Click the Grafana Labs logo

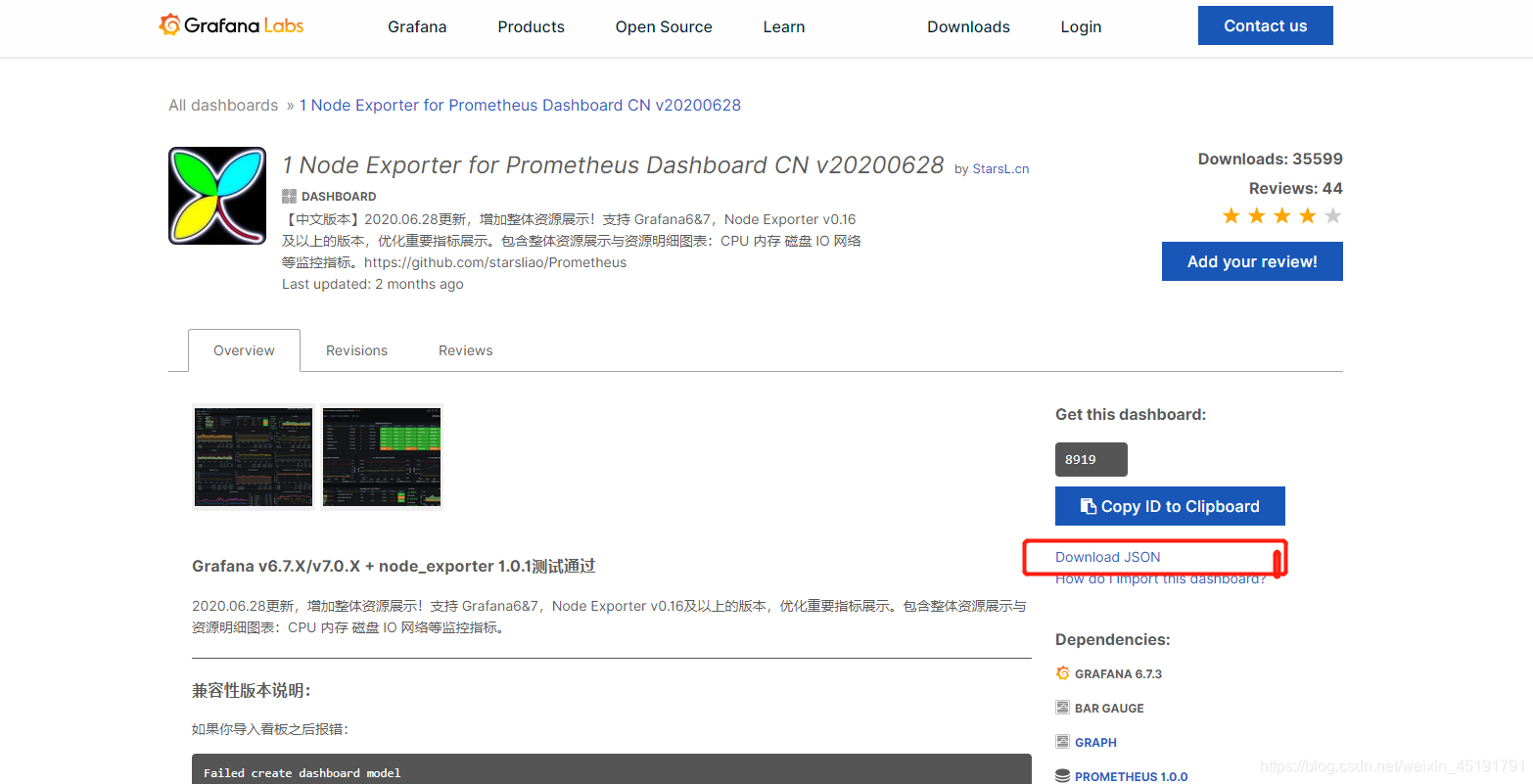[x=231, y=25]
